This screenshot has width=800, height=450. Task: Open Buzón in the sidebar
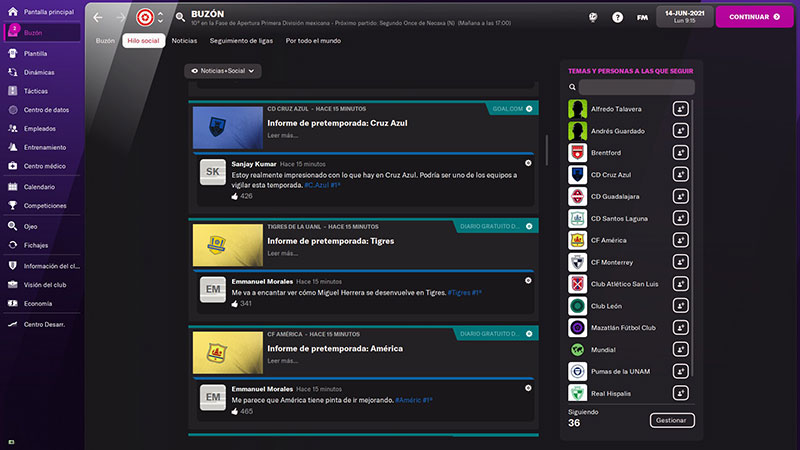coord(42,32)
